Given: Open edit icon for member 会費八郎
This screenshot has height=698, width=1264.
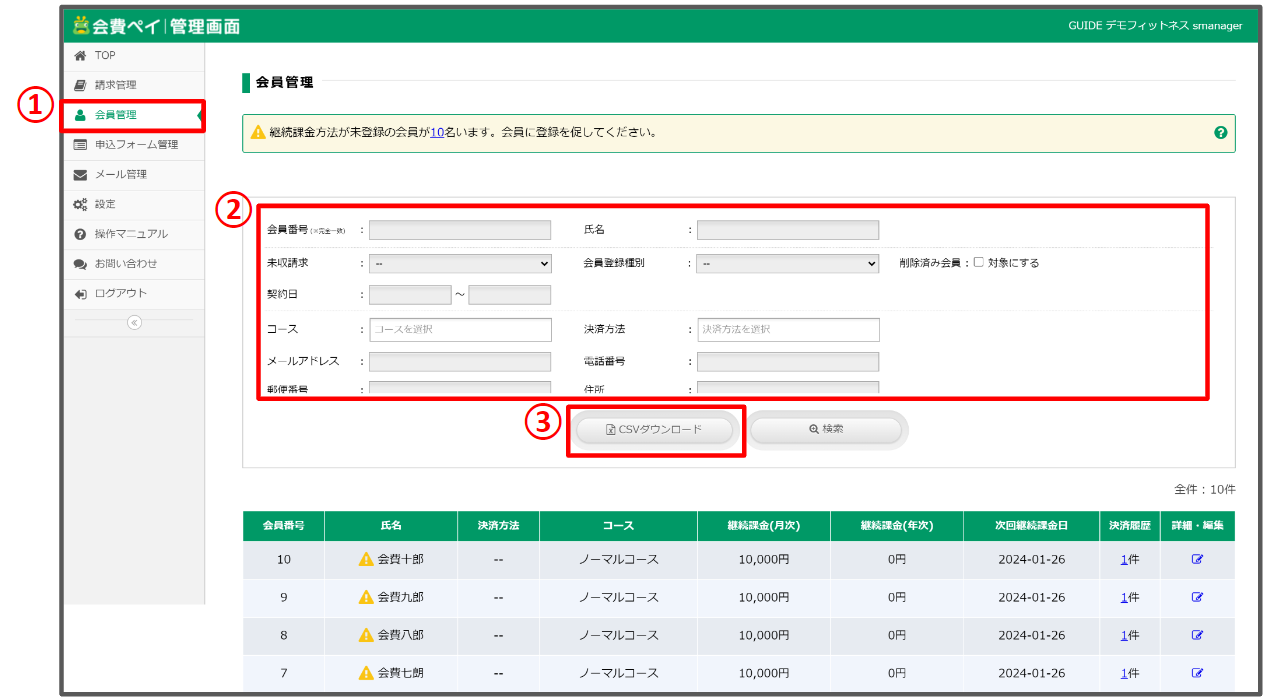Looking at the screenshot, I should [x=1197, y=635].
